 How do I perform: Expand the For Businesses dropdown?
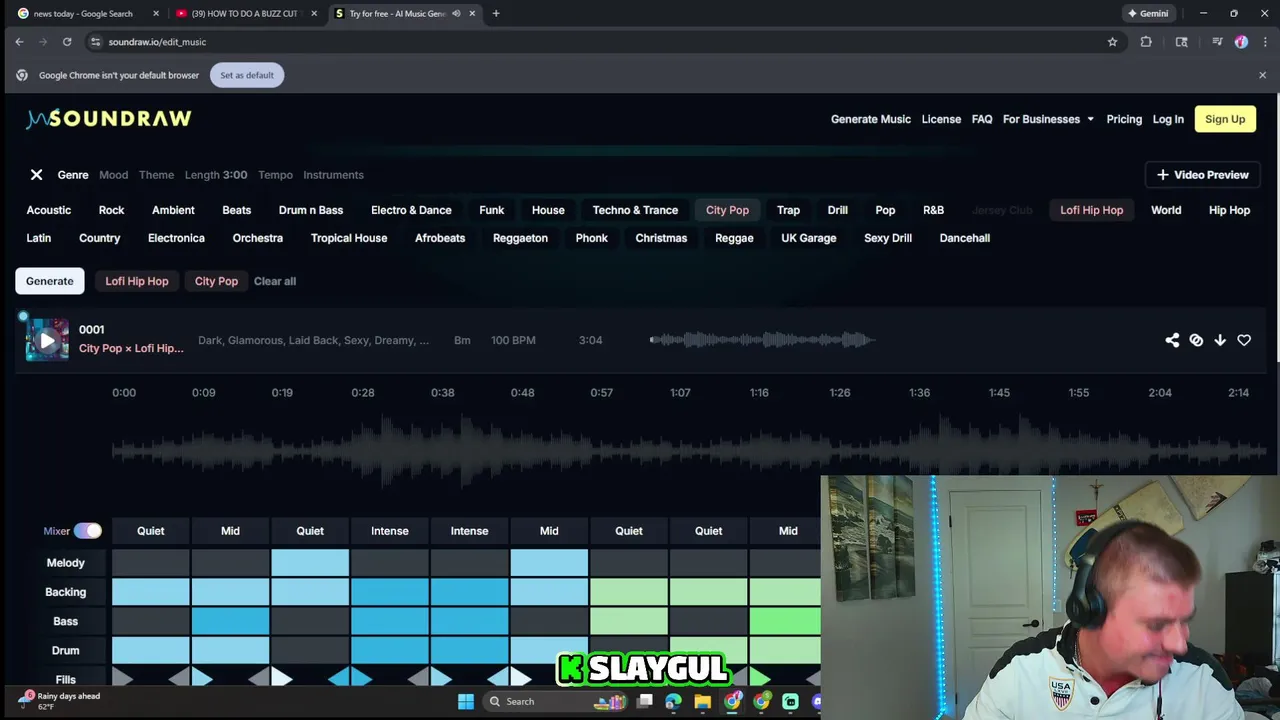coord(1048,119)
